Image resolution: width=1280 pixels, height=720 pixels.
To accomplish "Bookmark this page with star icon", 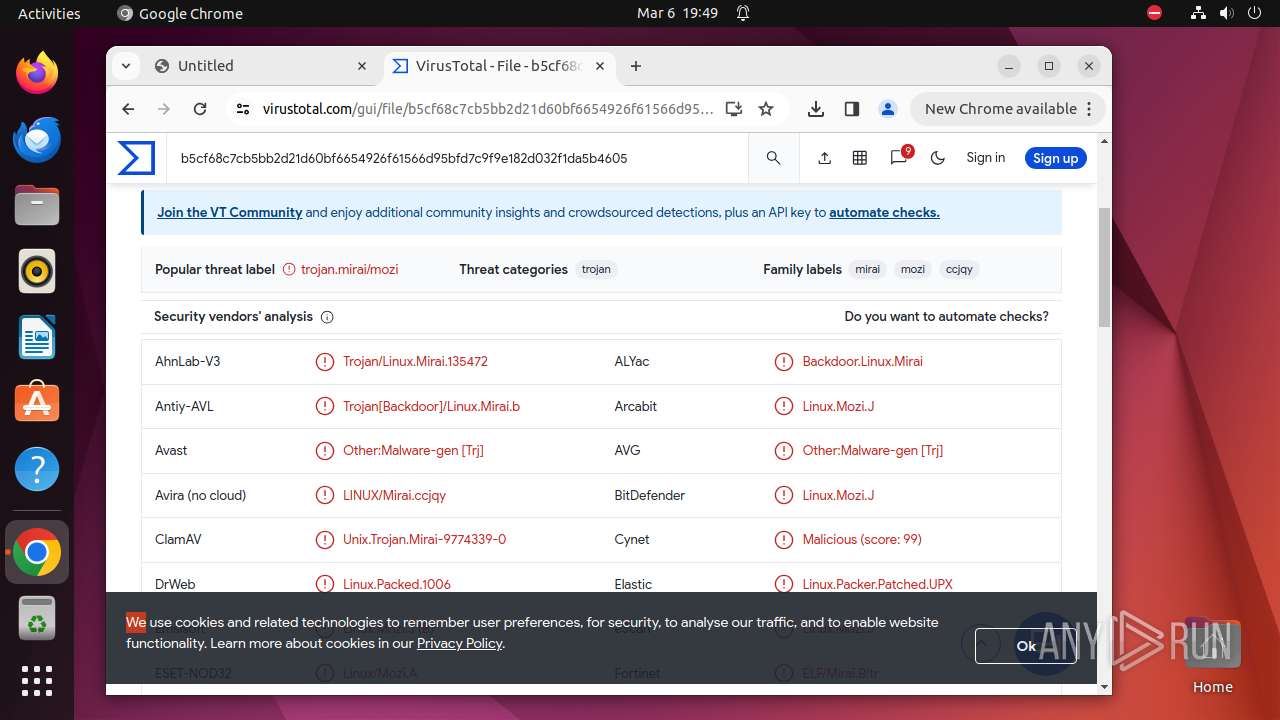I will click(x=766, y=109).
